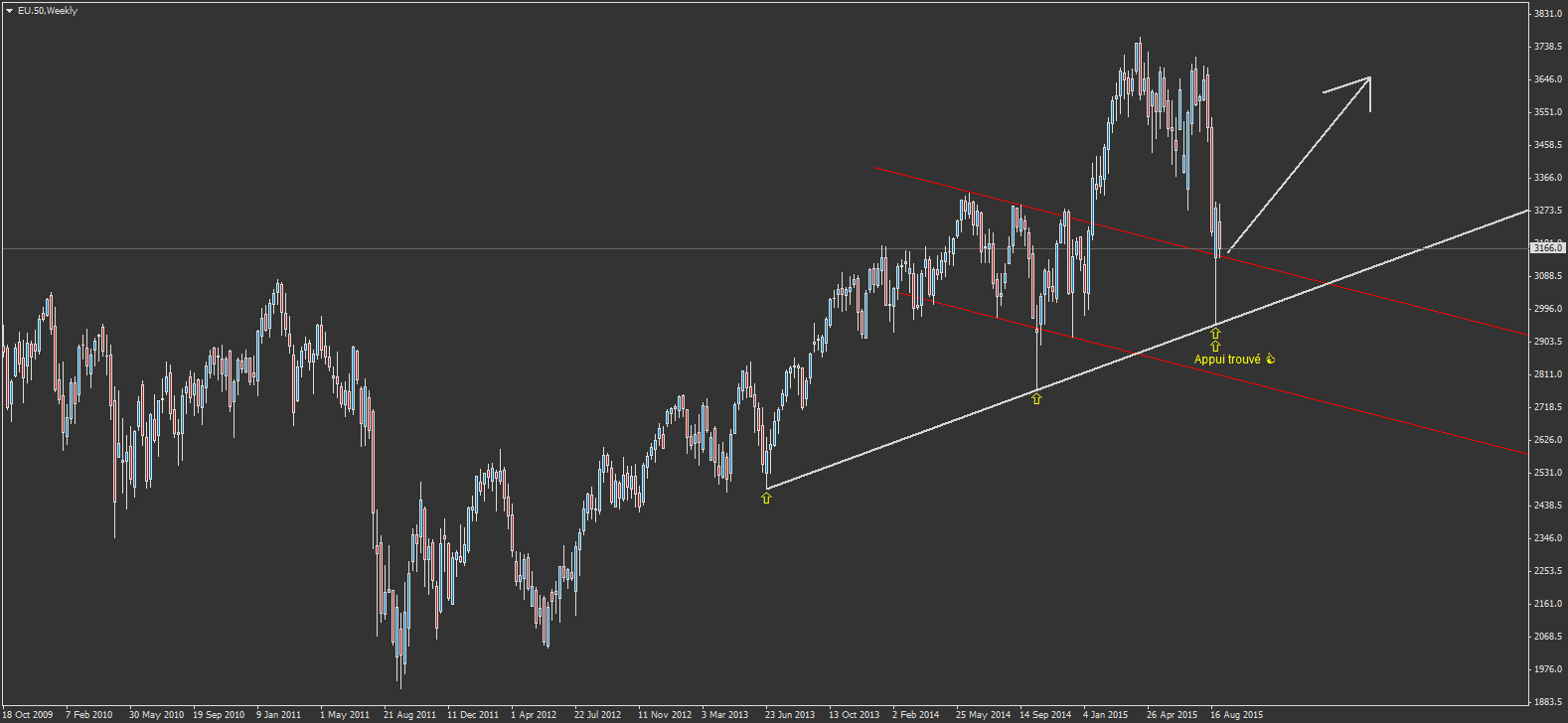Click the 30 May 2010 date label
Screen dimensions: 1568x723
point(156,715)
